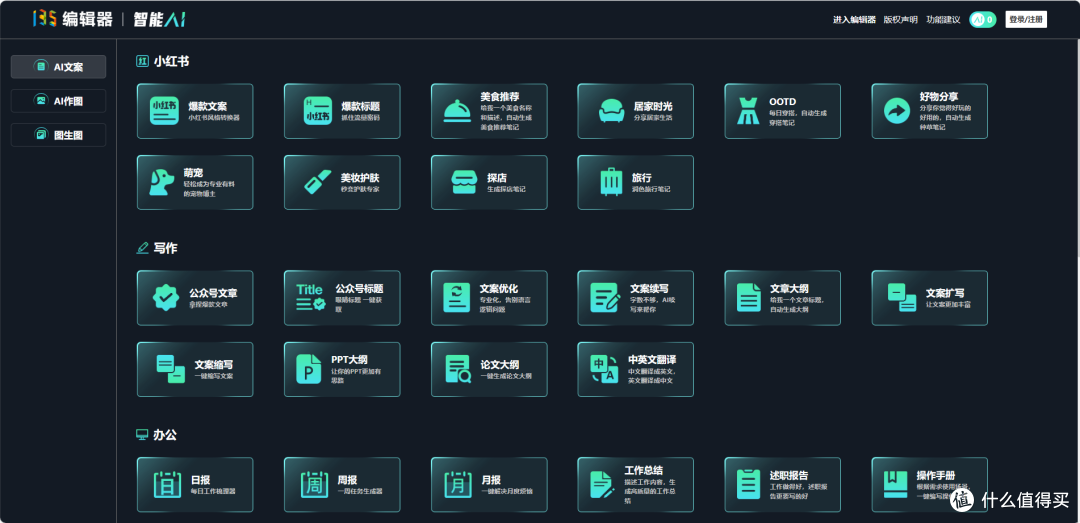Click the 公众号文章 verified badge icon
Viewport: 1080px width, 523px height.
(x=166, y=297)
